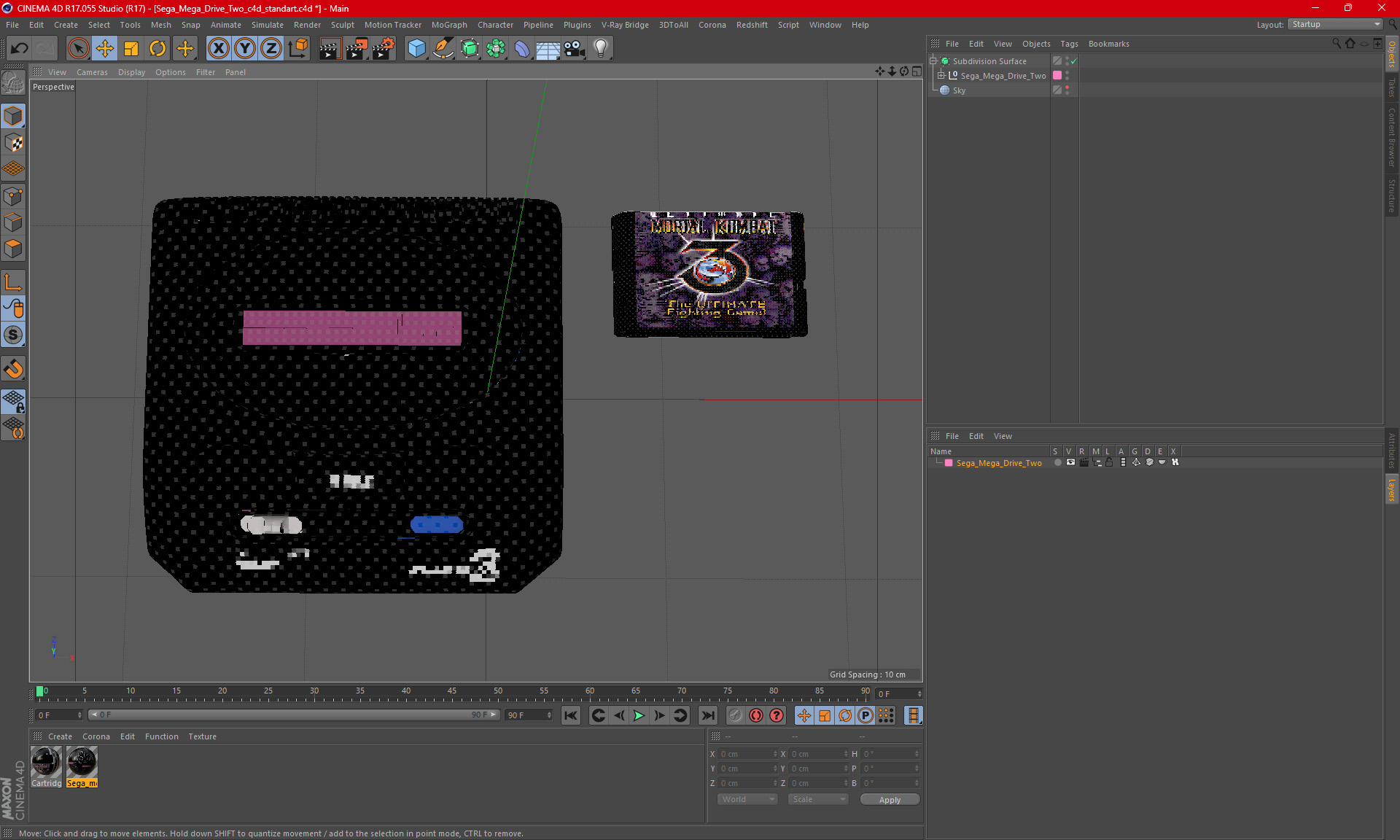Toggle X axis lock
This screenshot has height=840, width=1400.
pos(218,49)
